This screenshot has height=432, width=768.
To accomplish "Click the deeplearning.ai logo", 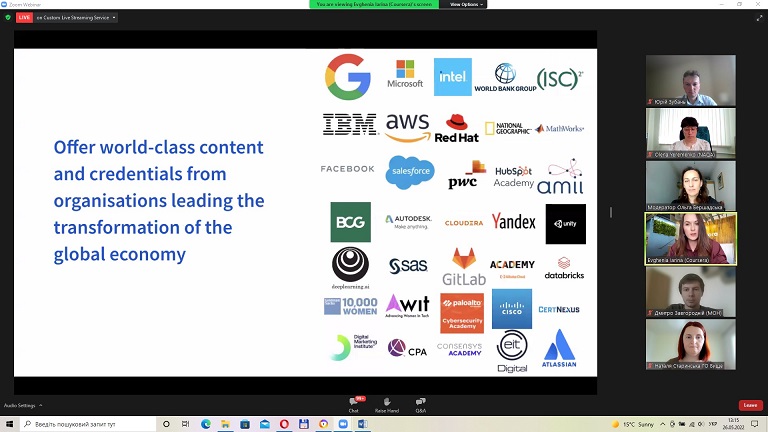I will [x=350, y=268].
